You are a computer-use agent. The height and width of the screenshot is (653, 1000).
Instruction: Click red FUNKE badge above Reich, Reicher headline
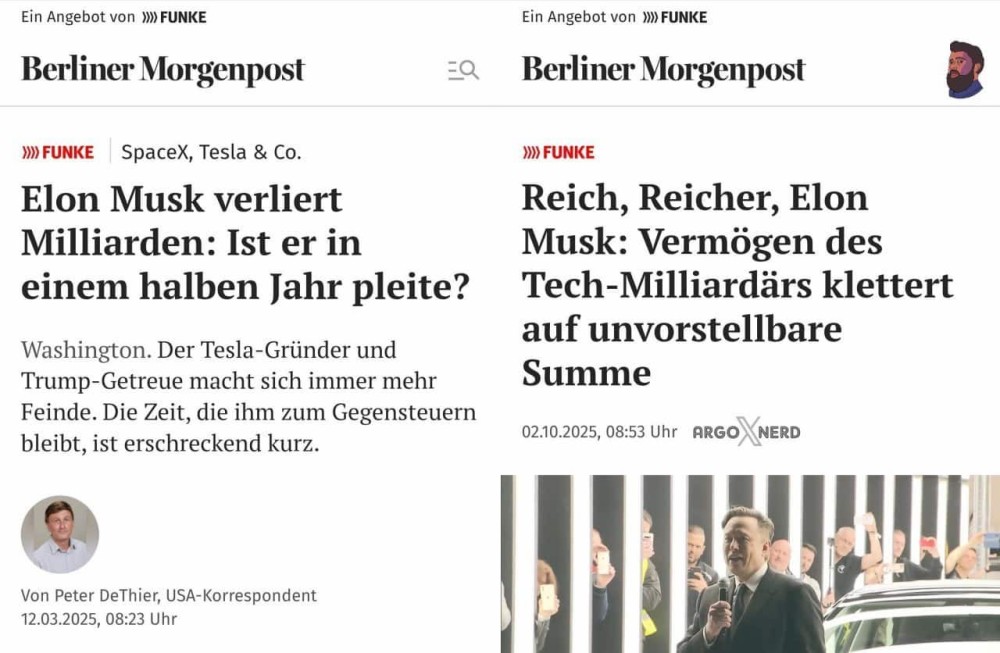pos(558,152)
